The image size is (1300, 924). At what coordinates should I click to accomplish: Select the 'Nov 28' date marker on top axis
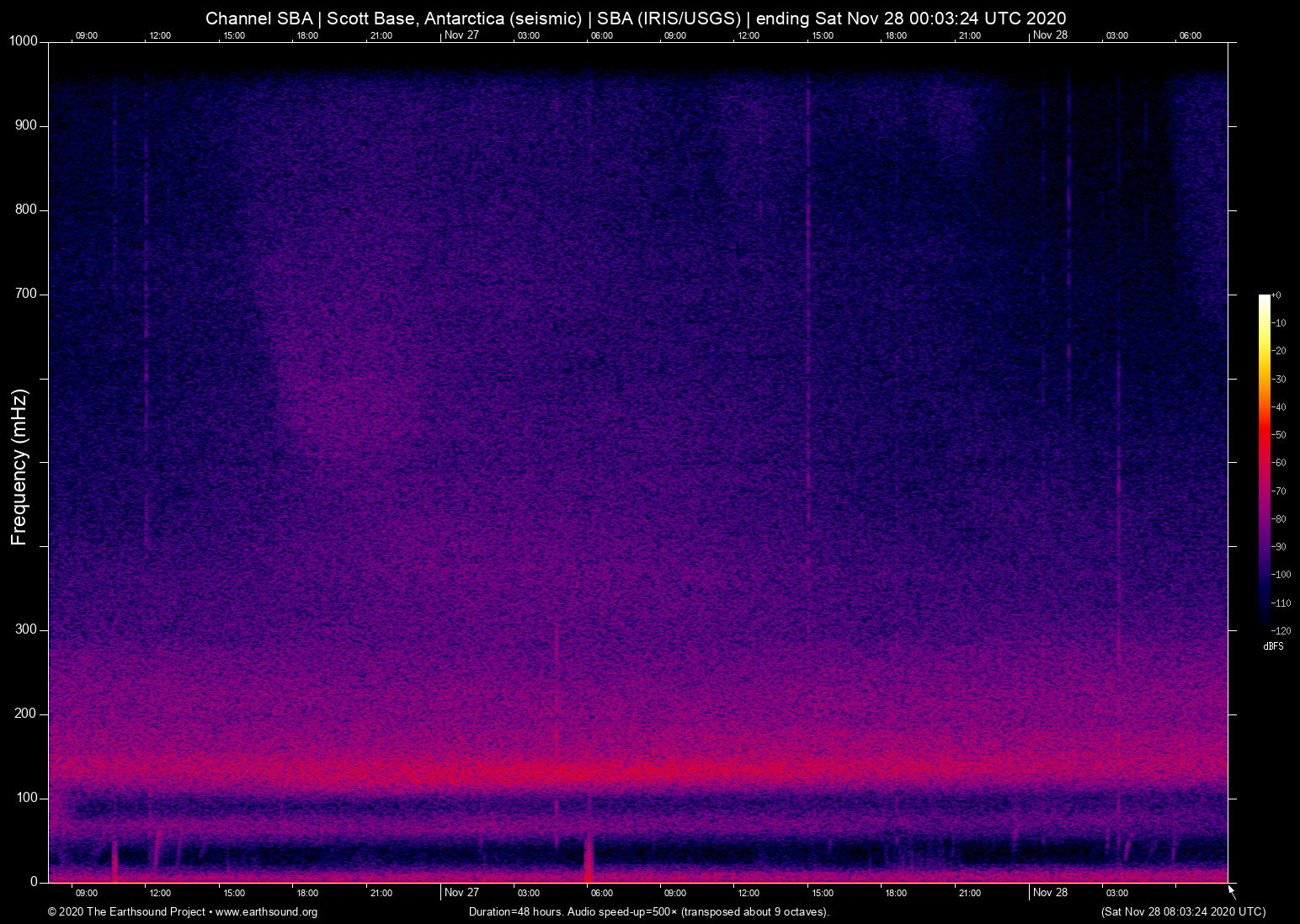coord(1050,35)
